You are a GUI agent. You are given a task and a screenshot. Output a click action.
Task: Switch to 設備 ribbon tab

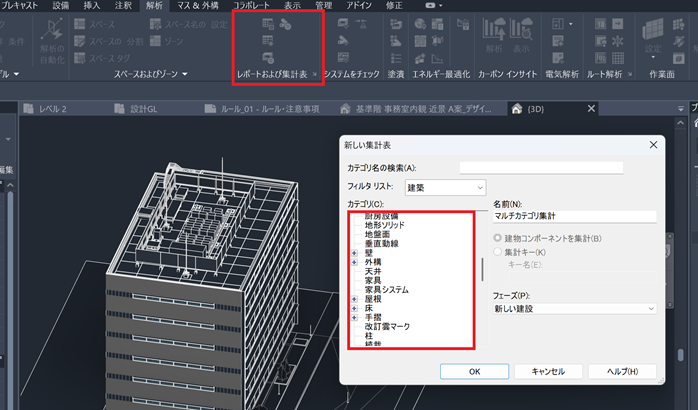coord(61,5)
